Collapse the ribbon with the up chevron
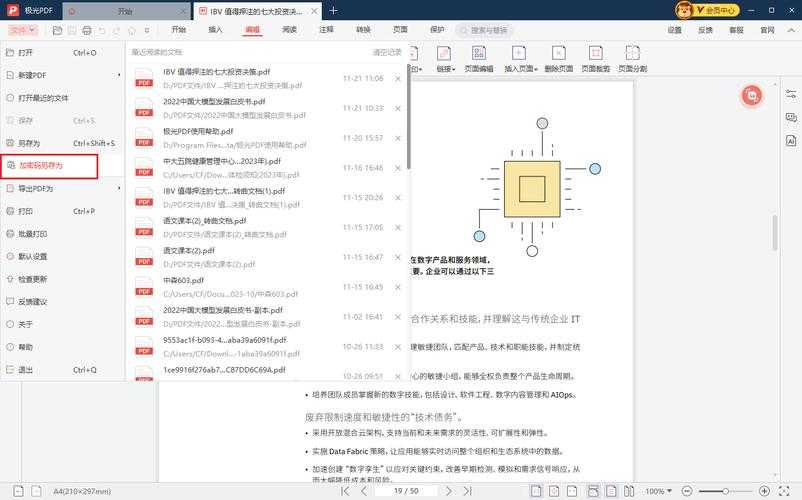802x500 pixels. click(791, 30)
